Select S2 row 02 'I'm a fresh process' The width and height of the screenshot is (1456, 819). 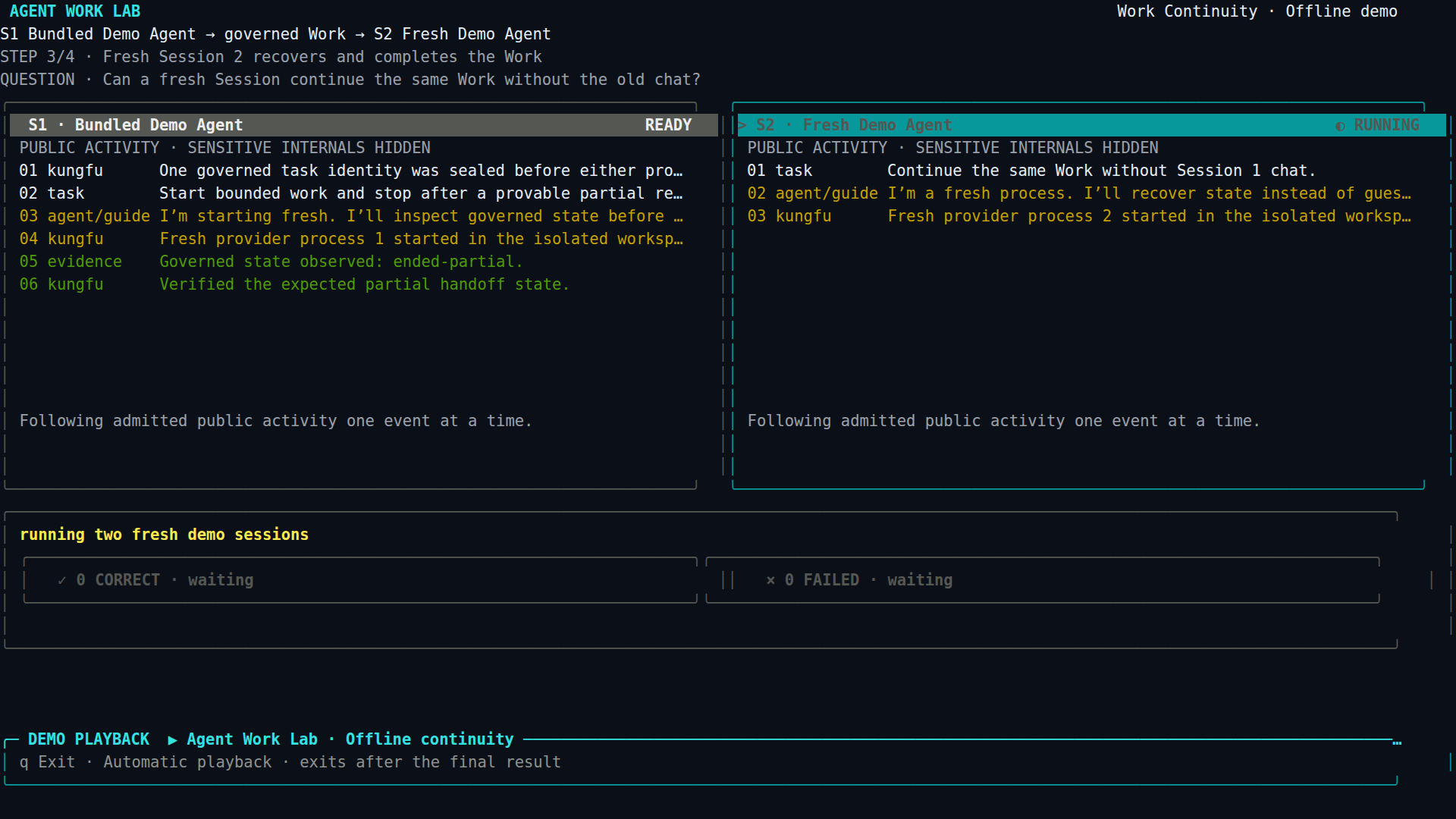tap(1079, 193)
